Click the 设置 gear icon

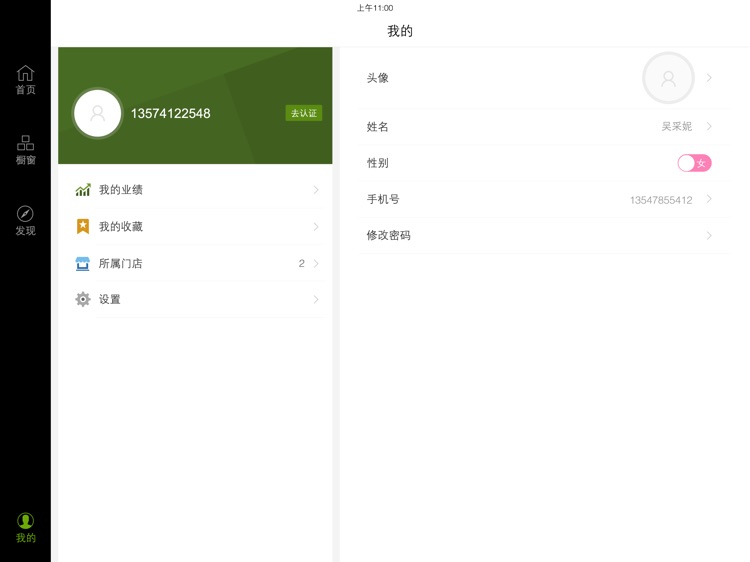coord(83,299)
